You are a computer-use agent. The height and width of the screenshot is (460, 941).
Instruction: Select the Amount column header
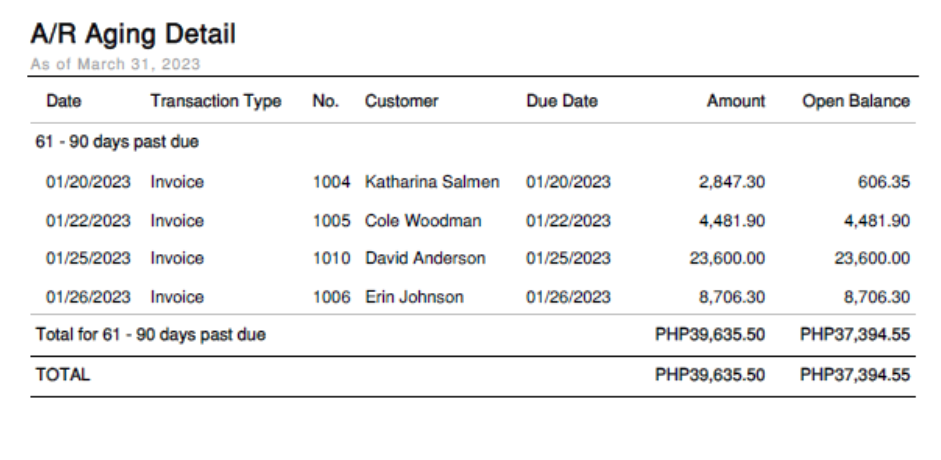point(736,101)
